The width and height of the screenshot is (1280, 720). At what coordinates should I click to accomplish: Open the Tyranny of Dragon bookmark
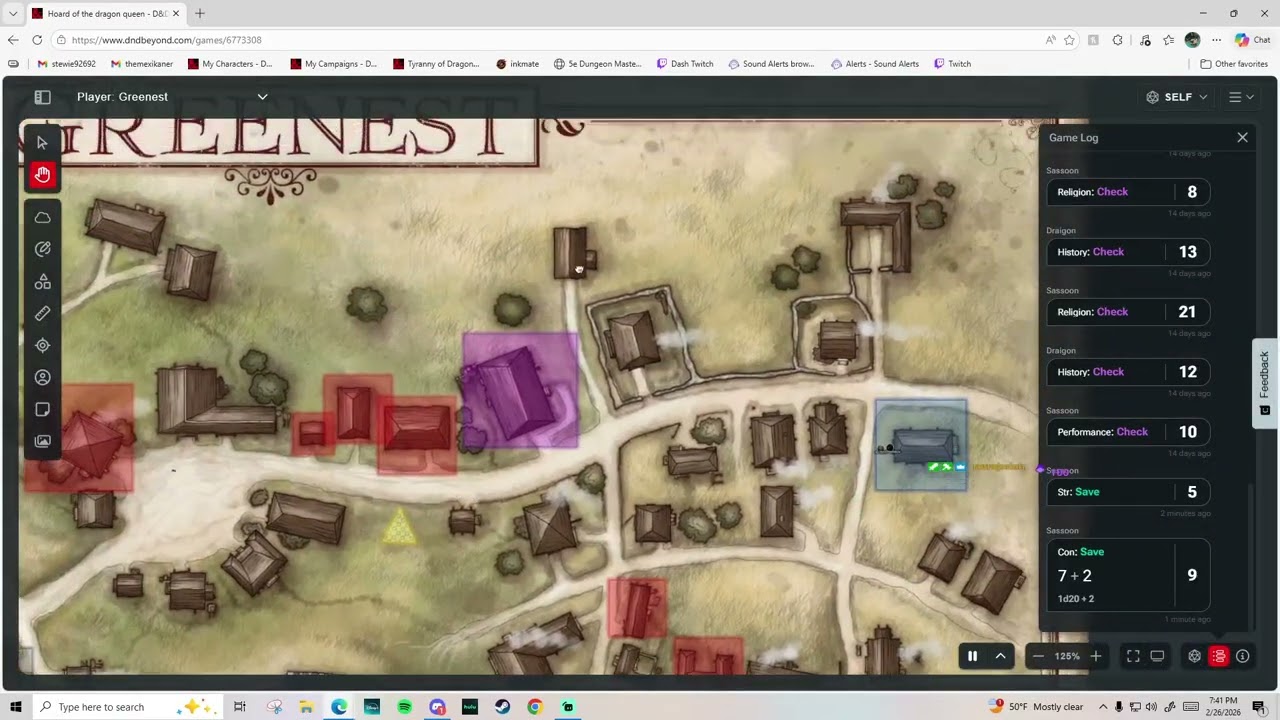tap(436, 64)
